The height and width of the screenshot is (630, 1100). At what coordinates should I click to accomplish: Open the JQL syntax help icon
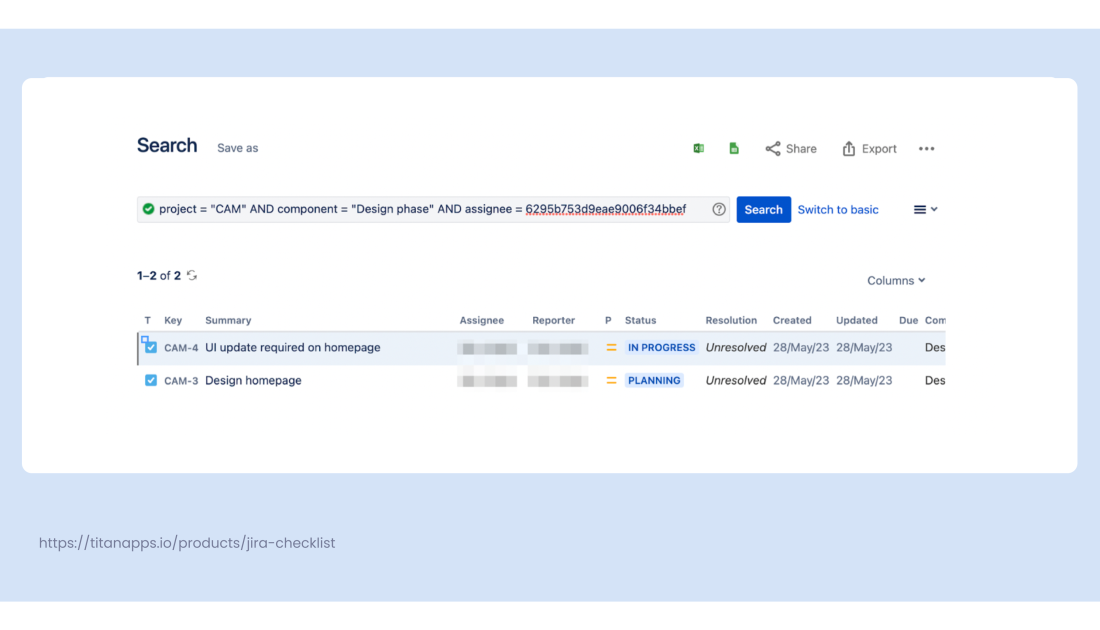coord(718,209)
